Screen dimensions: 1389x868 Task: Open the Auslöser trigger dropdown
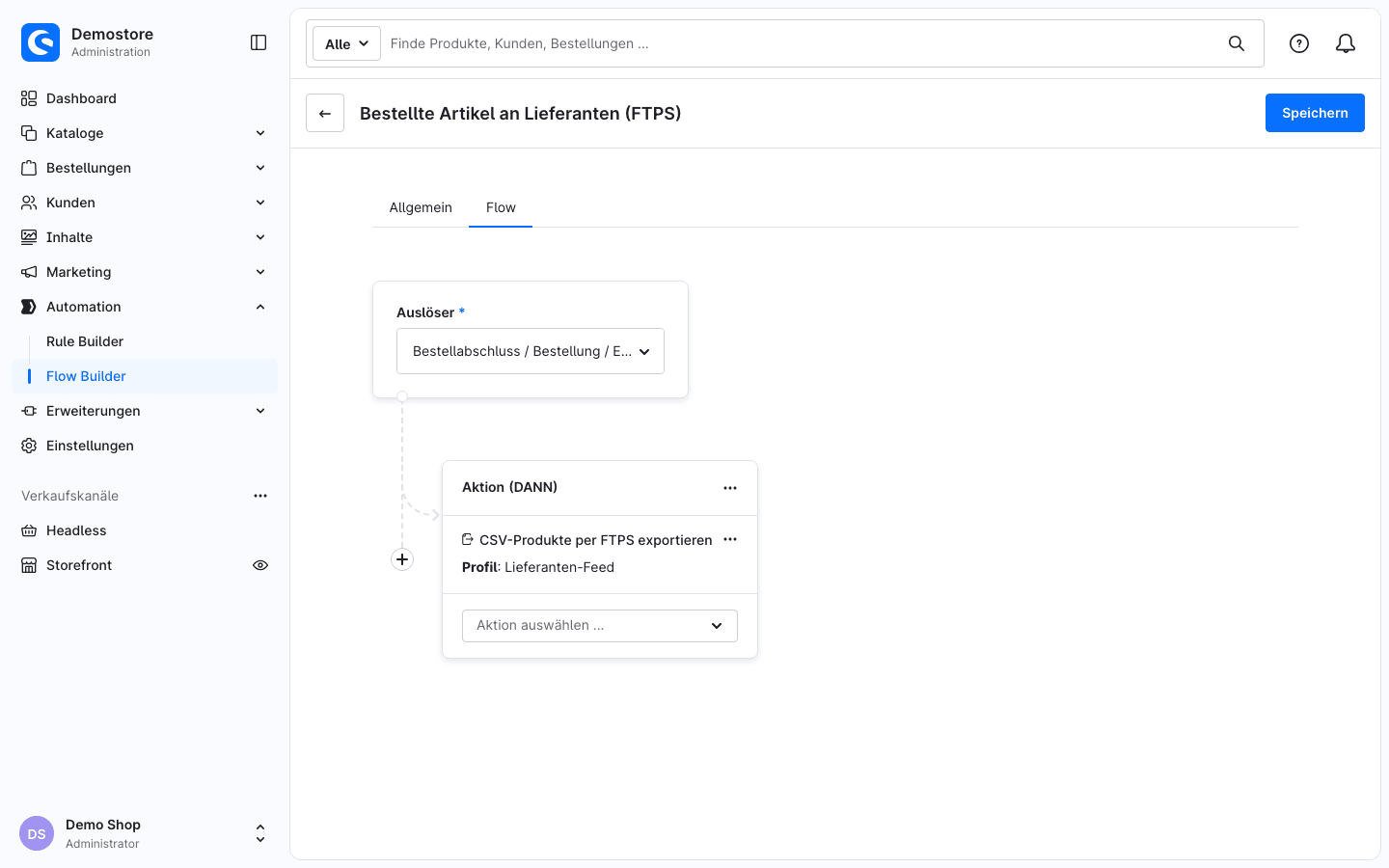pyautogui.click(x=531, y=351)
